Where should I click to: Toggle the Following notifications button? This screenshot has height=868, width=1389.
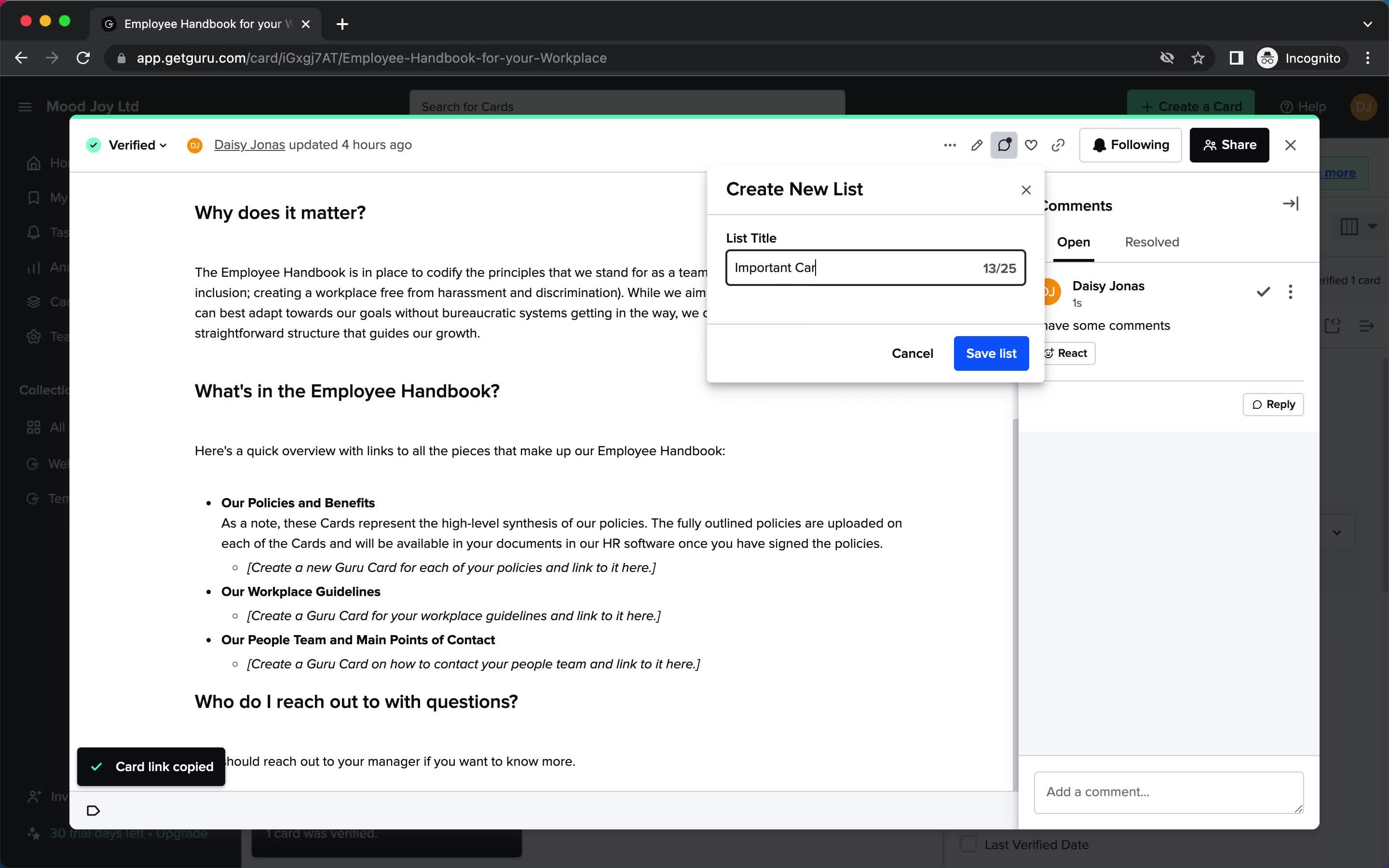click(x=1130, y=145)
